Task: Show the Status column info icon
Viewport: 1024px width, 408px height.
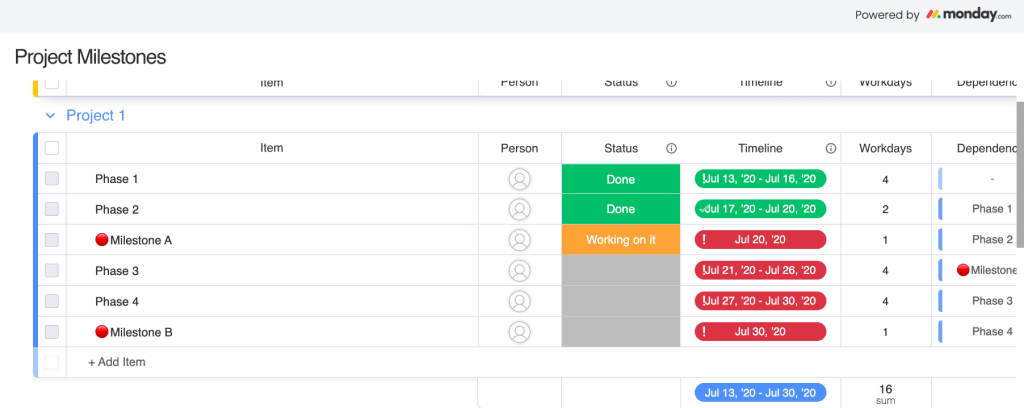Action: pyautogui.click(x=671, y=148)
